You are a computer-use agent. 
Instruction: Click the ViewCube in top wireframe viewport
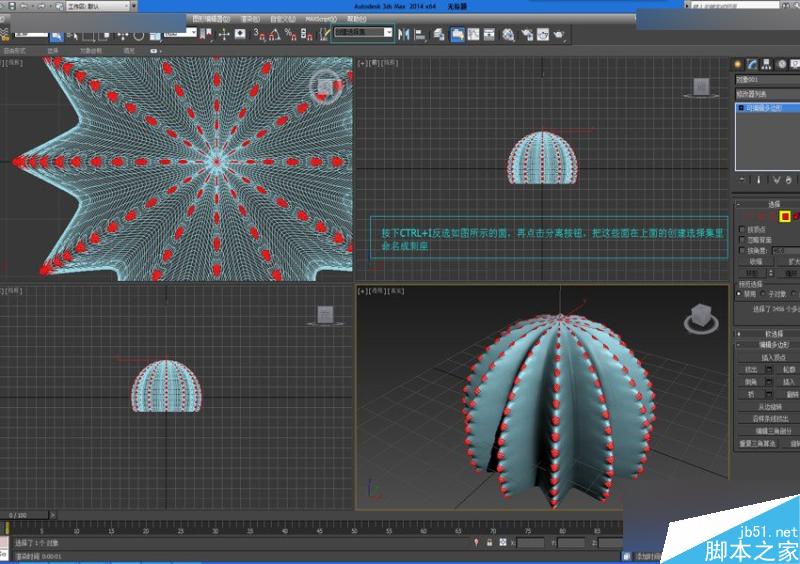click(x=326, y=85)
